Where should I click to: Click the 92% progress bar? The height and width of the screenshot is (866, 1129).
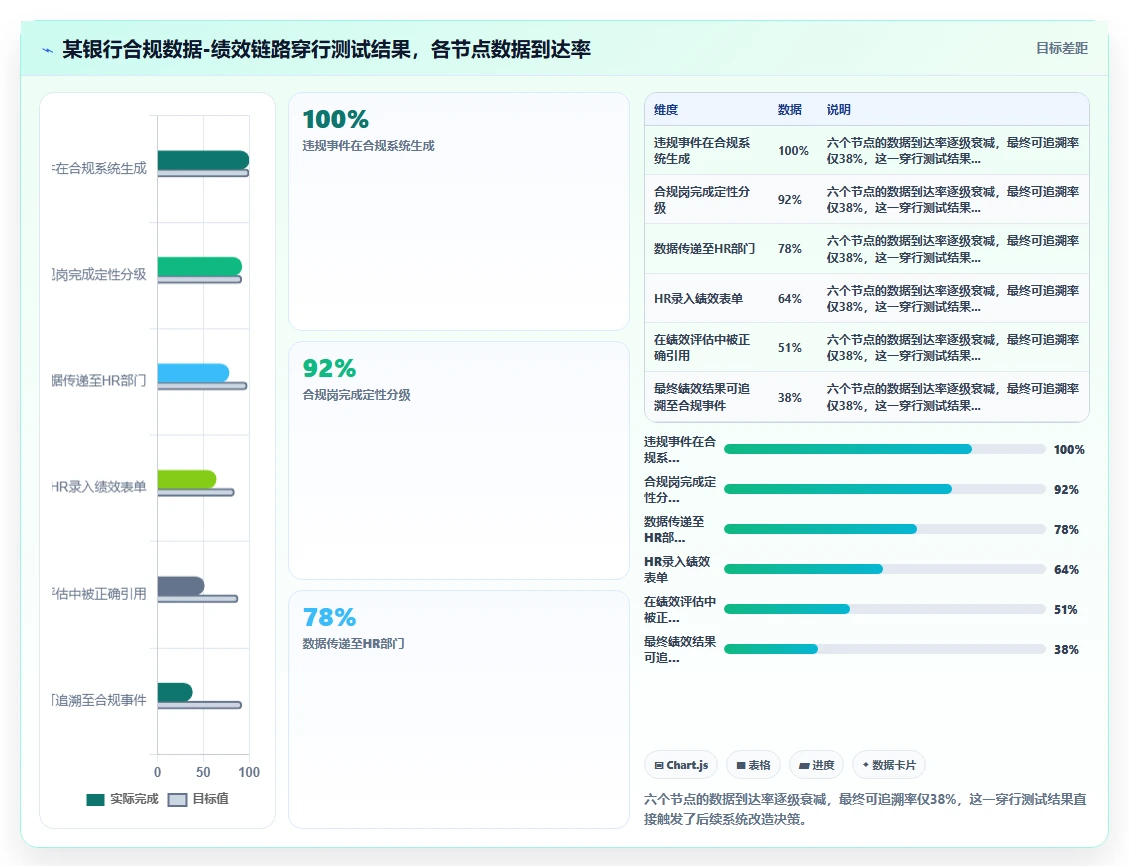point(884,490)
